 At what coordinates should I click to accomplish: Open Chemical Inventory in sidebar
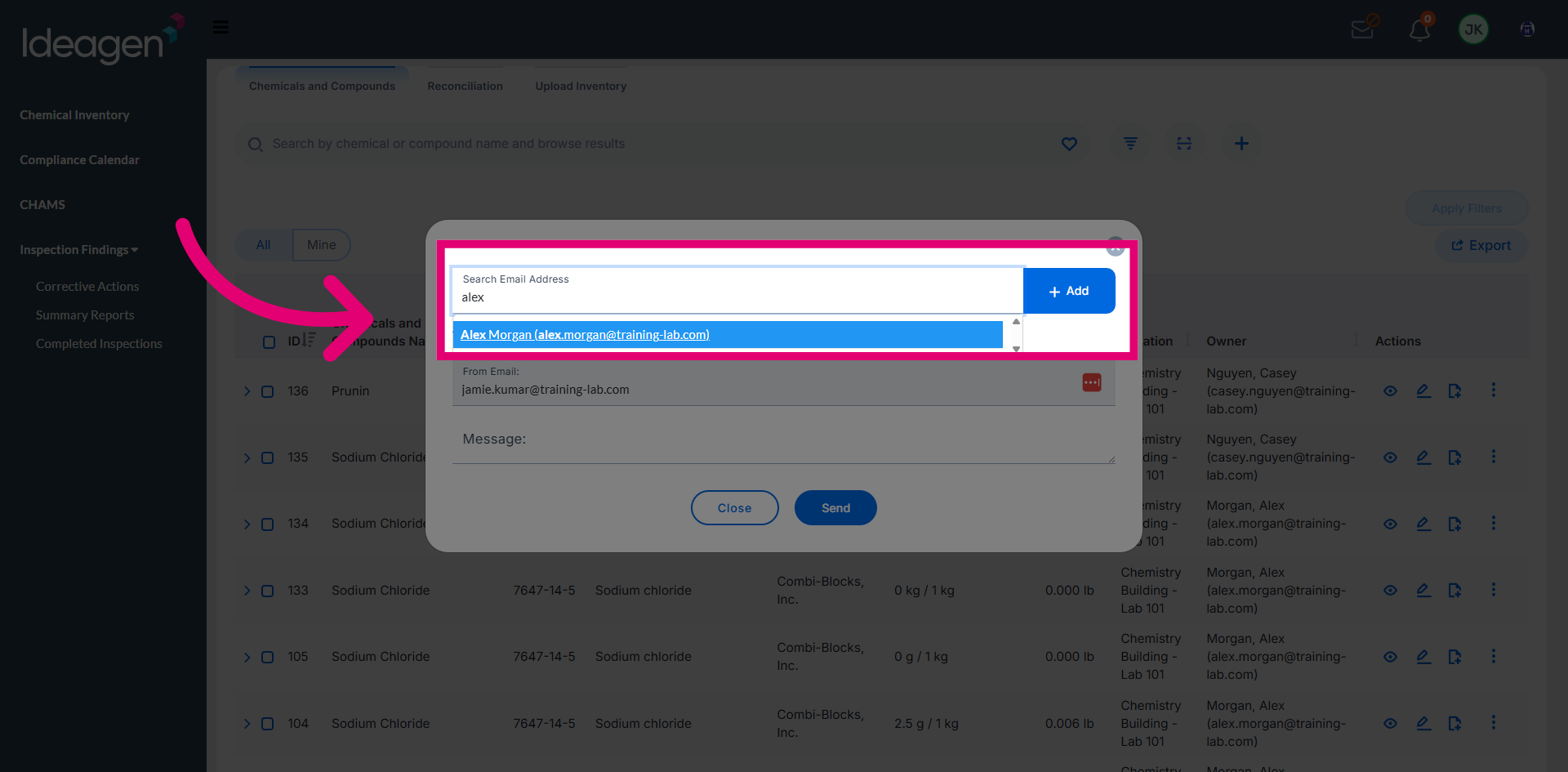point(74,115)
